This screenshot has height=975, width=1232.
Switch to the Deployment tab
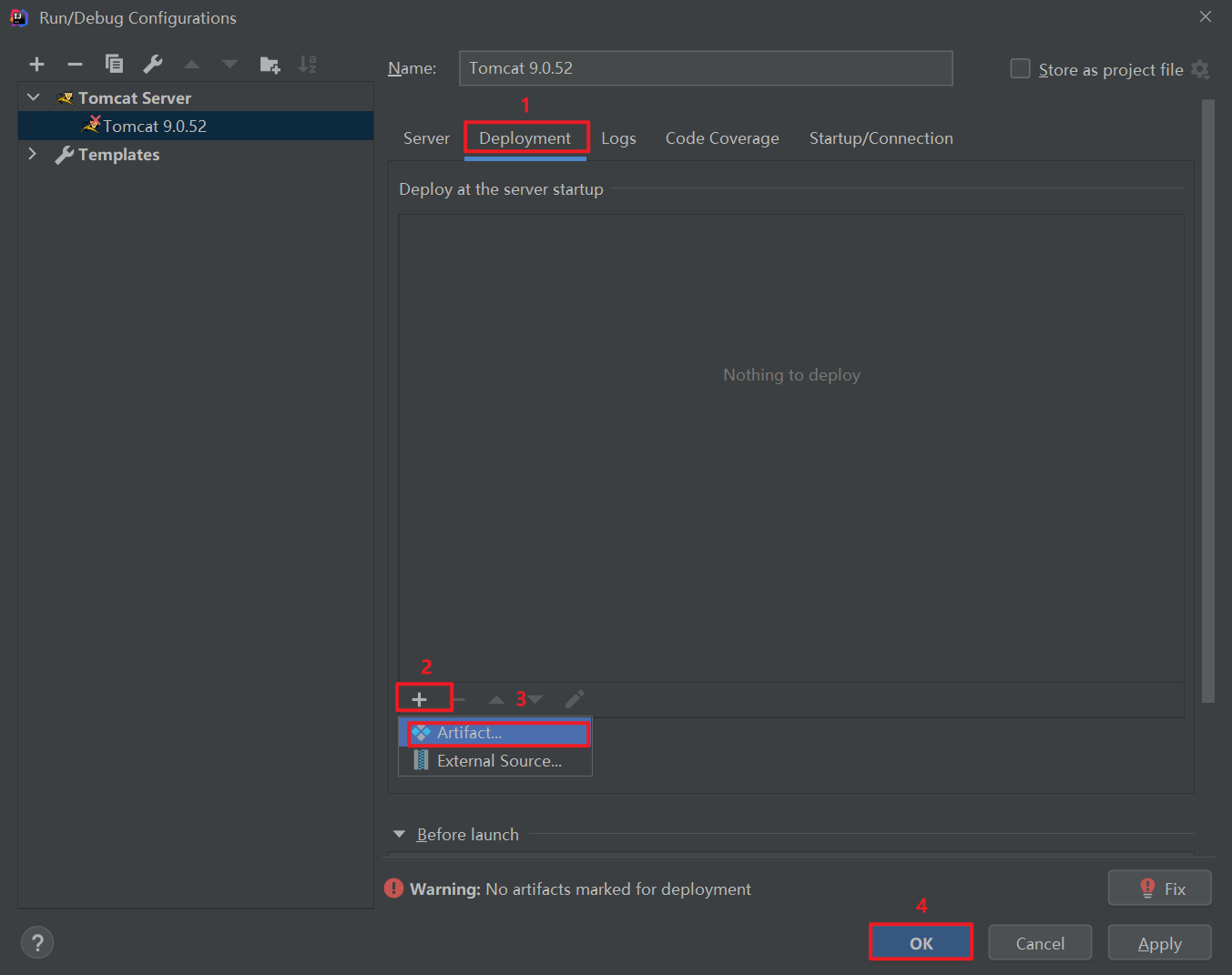point(525,138)
